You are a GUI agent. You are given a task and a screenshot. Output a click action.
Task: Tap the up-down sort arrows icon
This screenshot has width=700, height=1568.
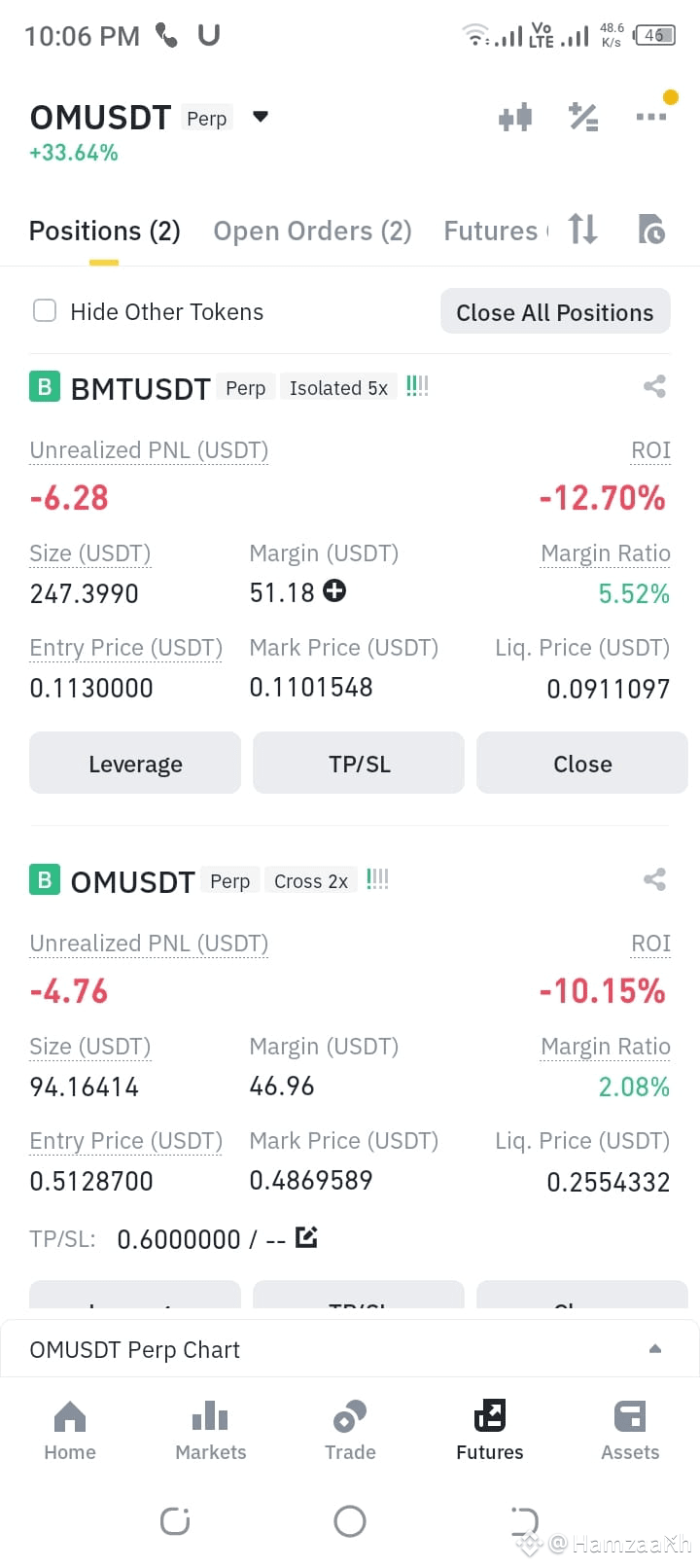tap(582, 230)
